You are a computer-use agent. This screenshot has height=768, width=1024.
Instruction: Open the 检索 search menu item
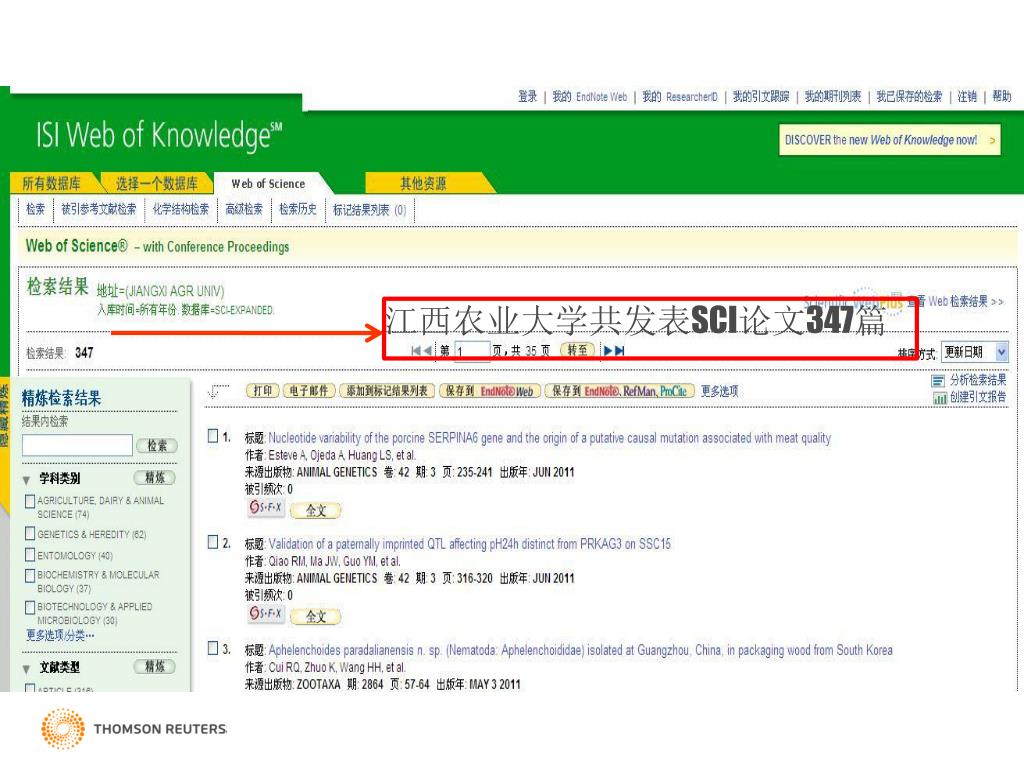[35, 209]
